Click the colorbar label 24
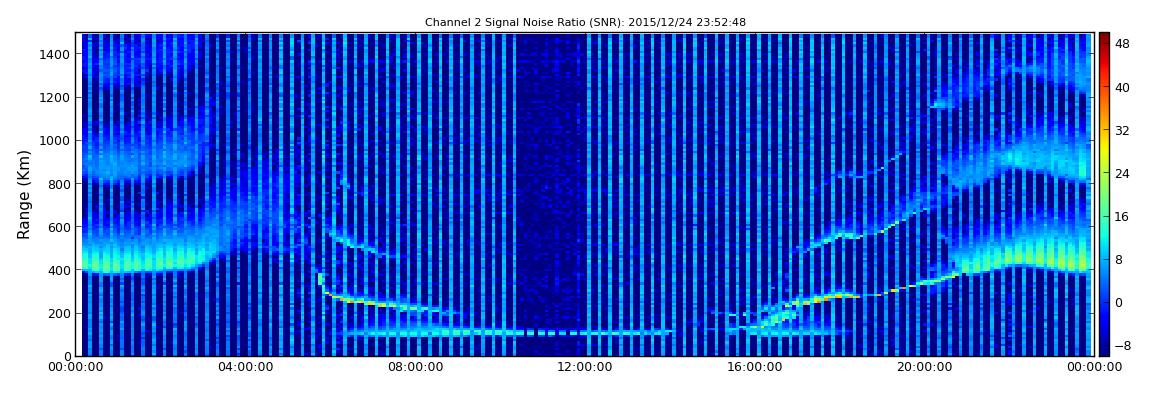Image resolution: width=1150 pixels, height=407 pixels. tap(1123, 174)
